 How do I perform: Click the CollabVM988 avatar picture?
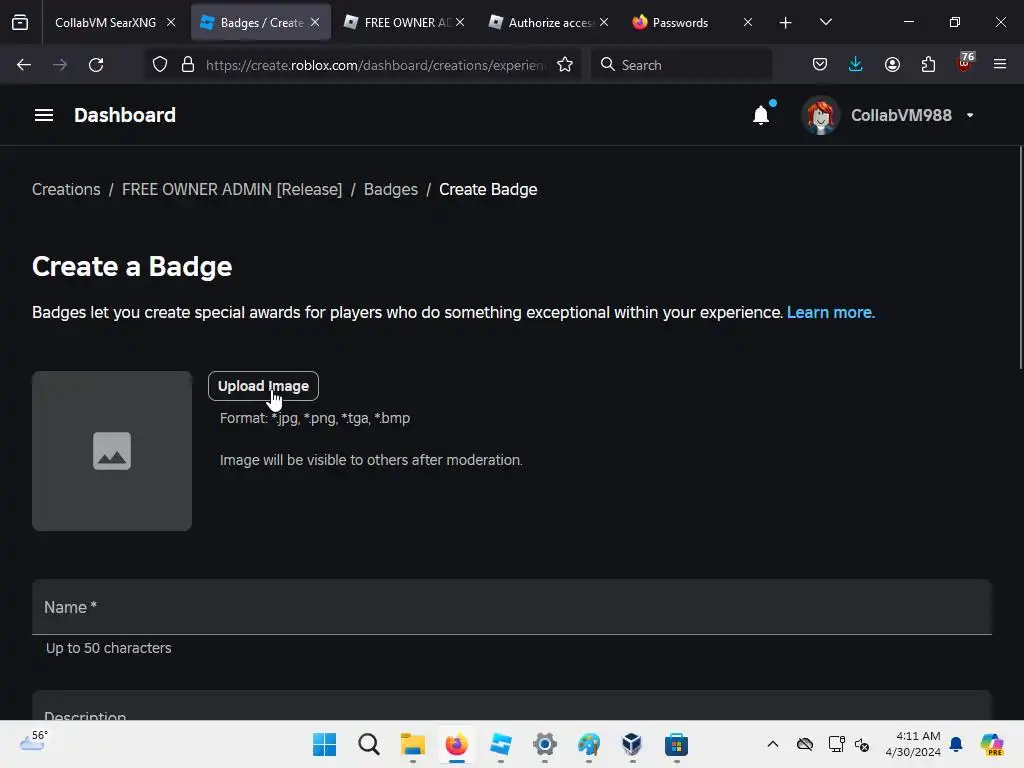click(x=820, y=116)
